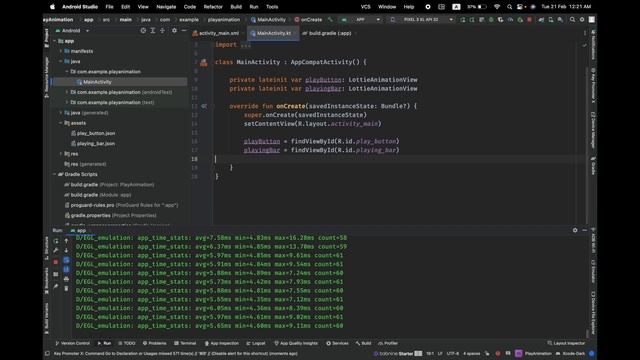Switch to activity_main.xml editor tab
640x360 pixels.
218,33
